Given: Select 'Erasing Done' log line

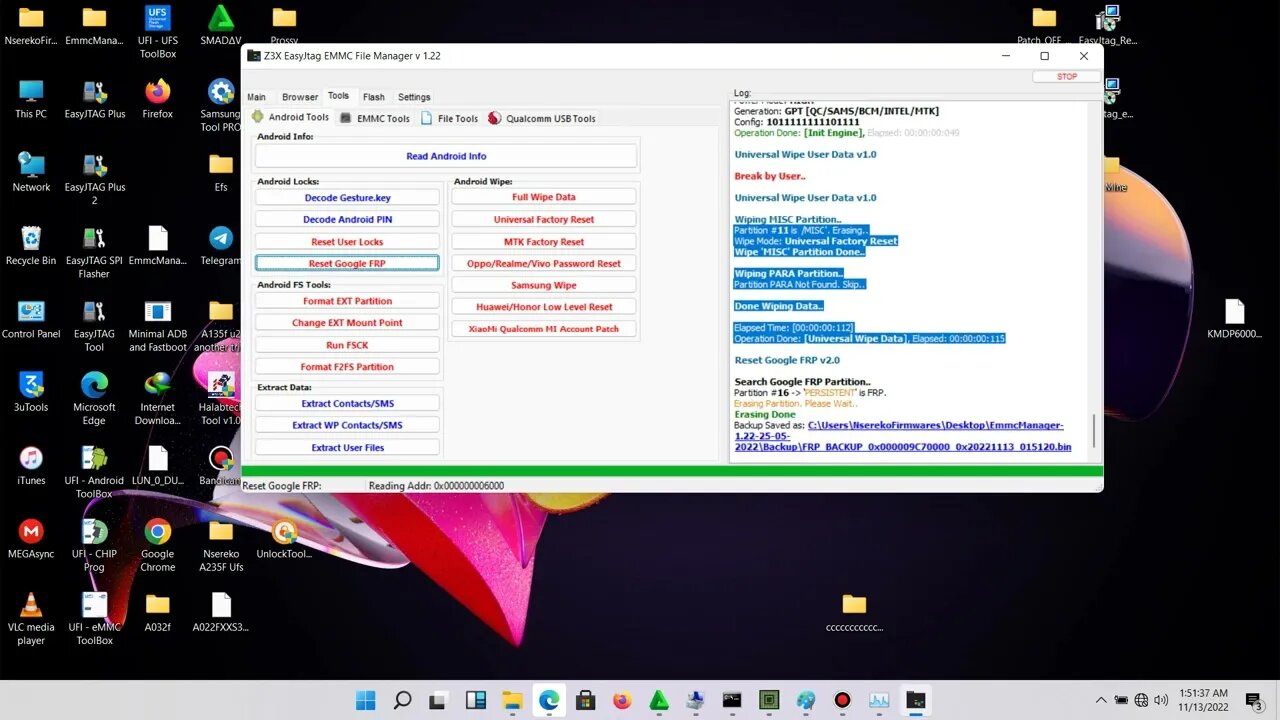Looking at the screenshot, I should pos(765,414).
